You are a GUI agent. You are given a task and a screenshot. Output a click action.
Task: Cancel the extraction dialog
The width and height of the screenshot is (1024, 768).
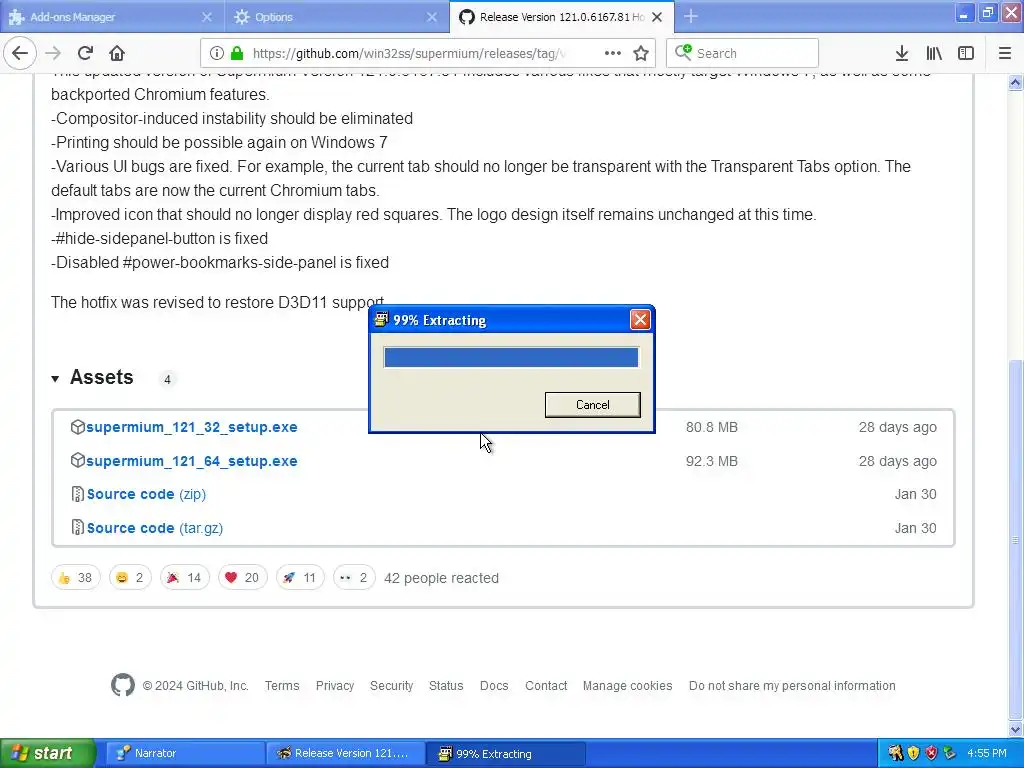click(592, 405)
